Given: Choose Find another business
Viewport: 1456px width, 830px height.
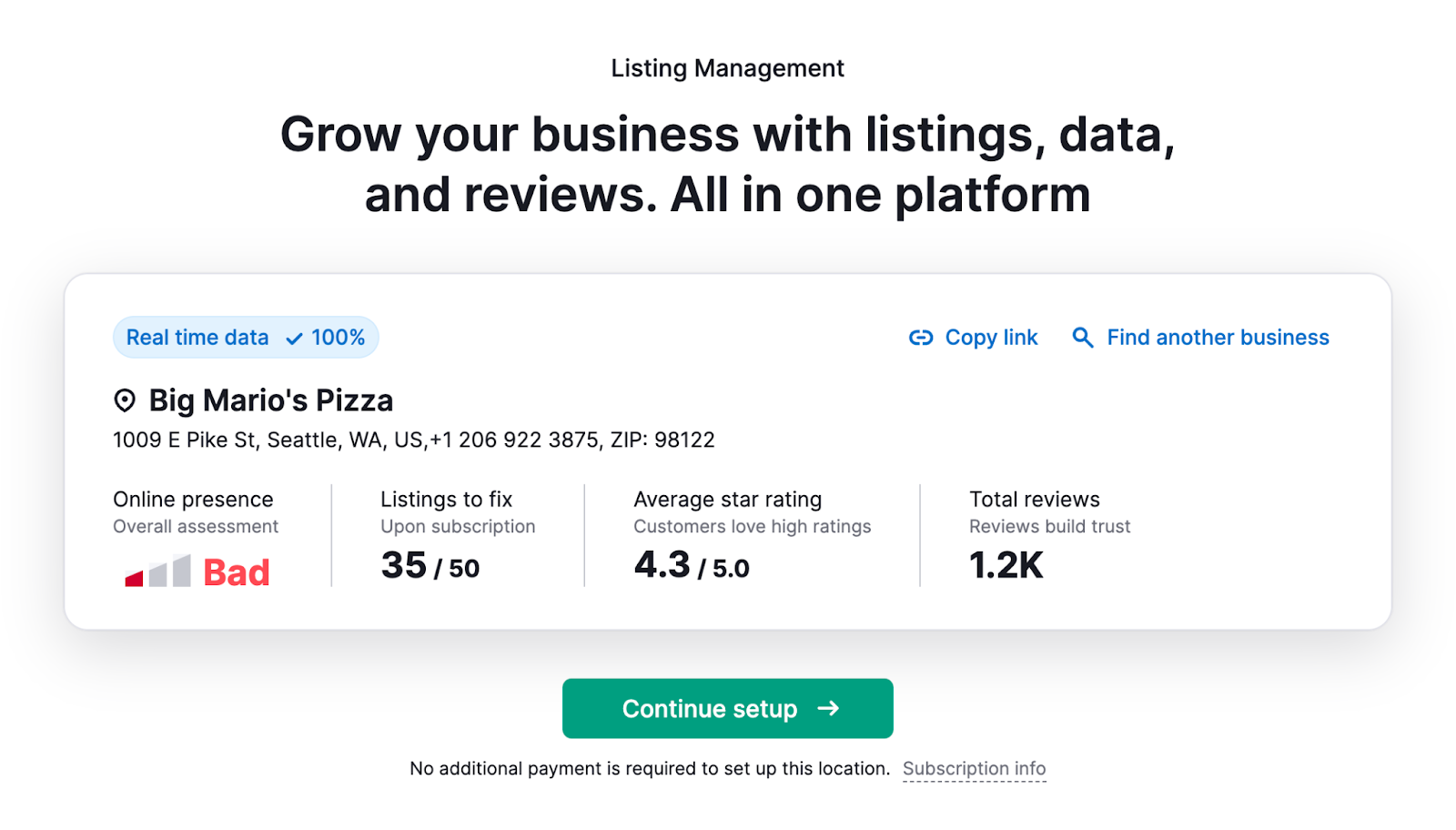Looking at the screenshot, I should pyautogui.click(x=1217, y=337).
